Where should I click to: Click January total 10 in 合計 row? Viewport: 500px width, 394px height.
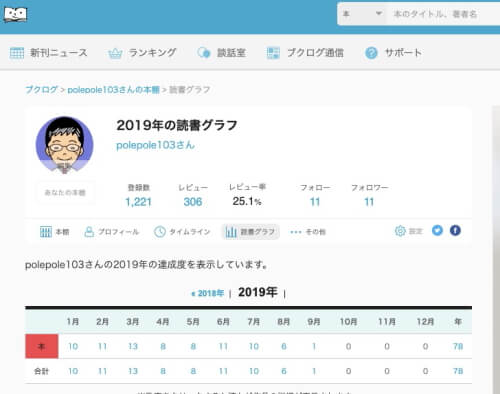[73, 371]
